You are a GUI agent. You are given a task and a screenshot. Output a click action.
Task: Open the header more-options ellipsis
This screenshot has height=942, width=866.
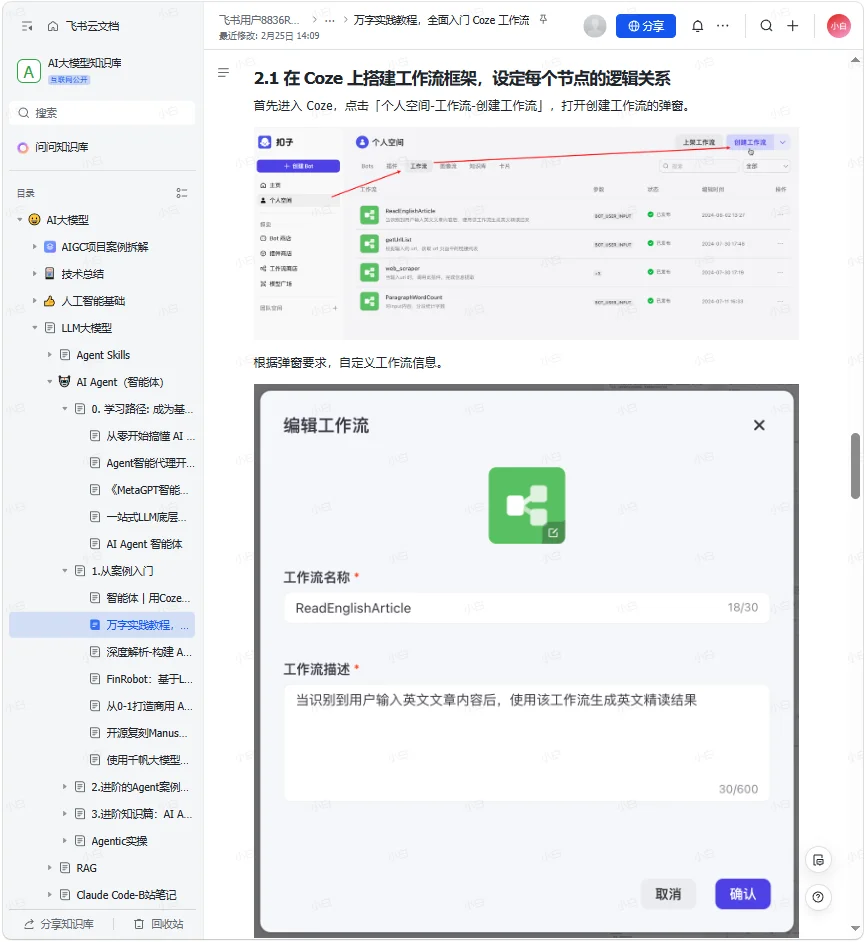point(723,26)
